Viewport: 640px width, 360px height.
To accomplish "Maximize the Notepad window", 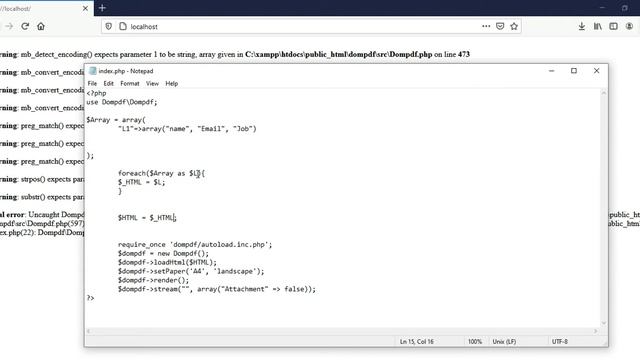I will point(574,71).
